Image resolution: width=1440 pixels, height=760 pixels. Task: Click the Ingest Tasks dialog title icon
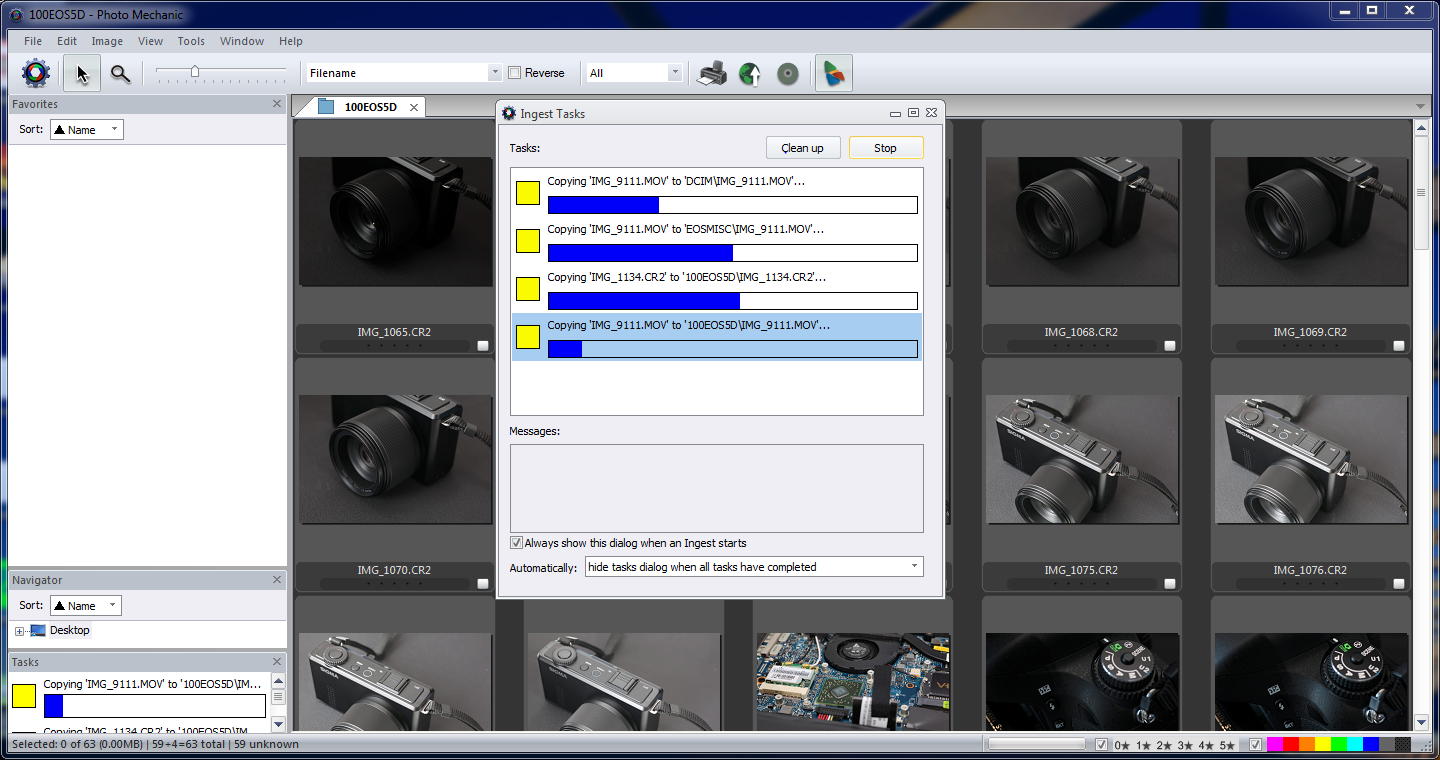(509, 113)
